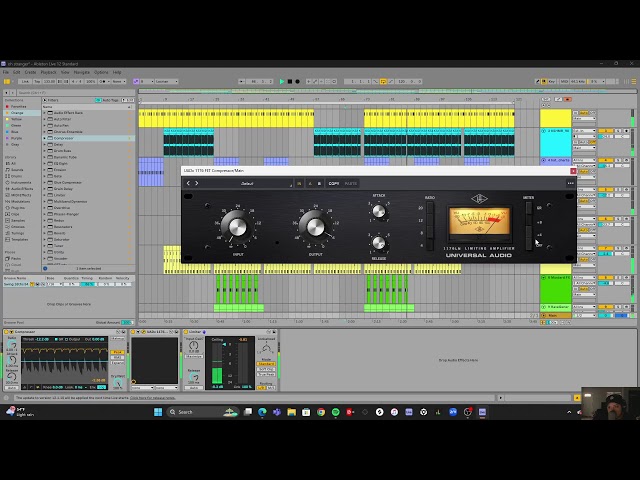Start playback with the green Play button
This screenshot has height=480, width=640.
point(282,82)
